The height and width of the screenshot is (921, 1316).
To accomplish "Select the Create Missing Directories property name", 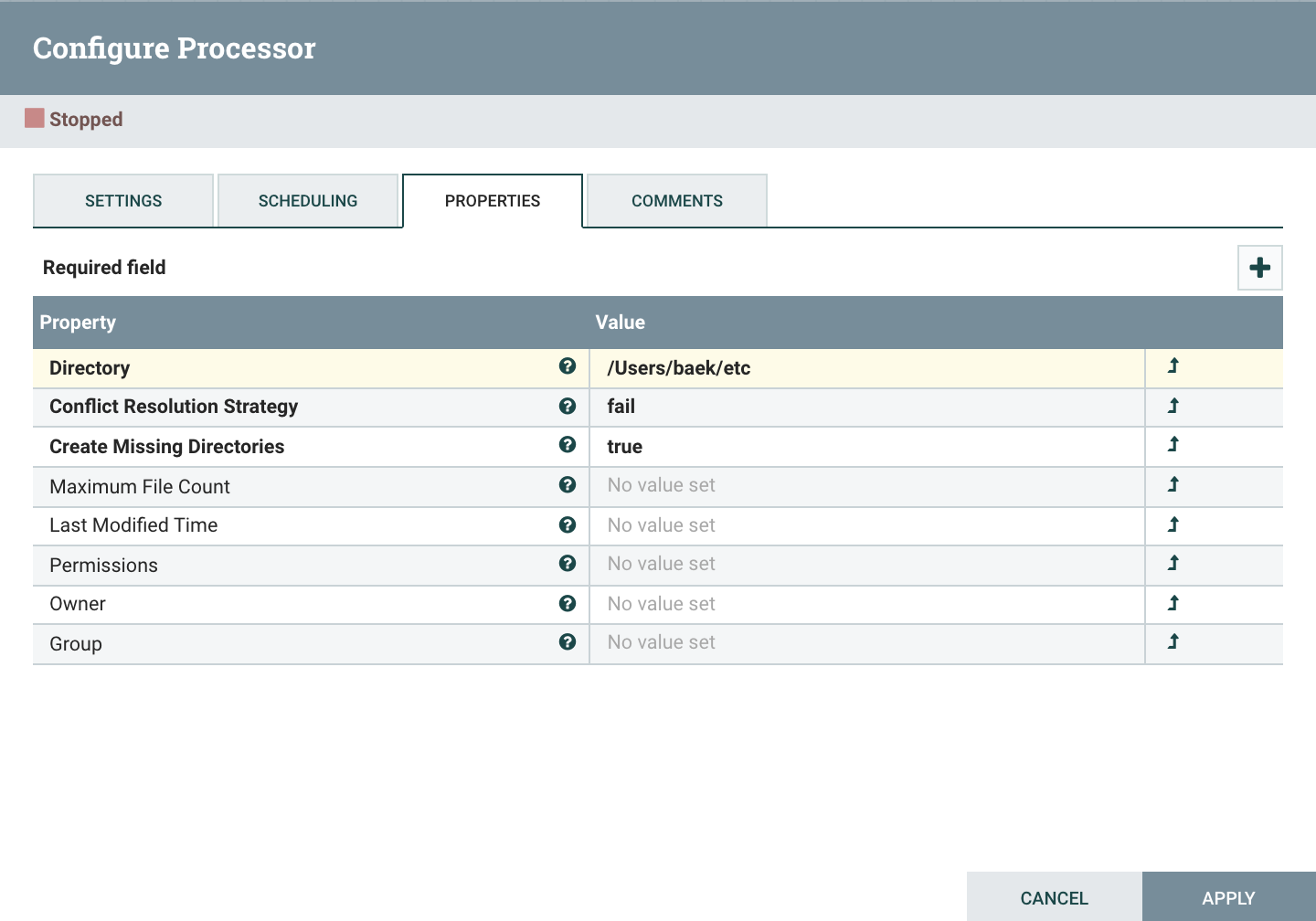I will tap(167, 447).
